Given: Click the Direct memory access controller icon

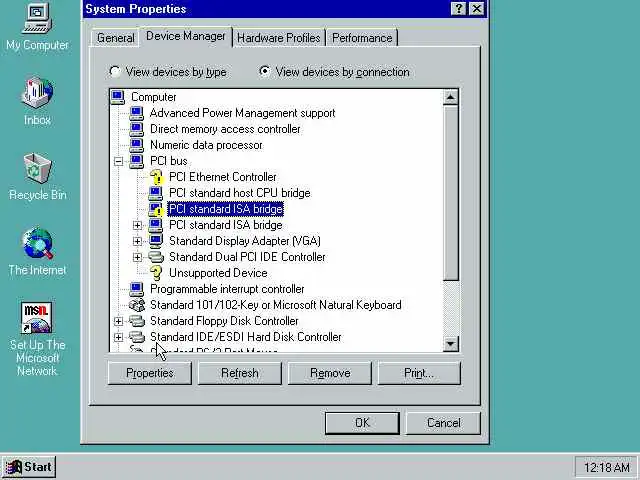Looking at the screenshot, I should (x=136, y=129).
